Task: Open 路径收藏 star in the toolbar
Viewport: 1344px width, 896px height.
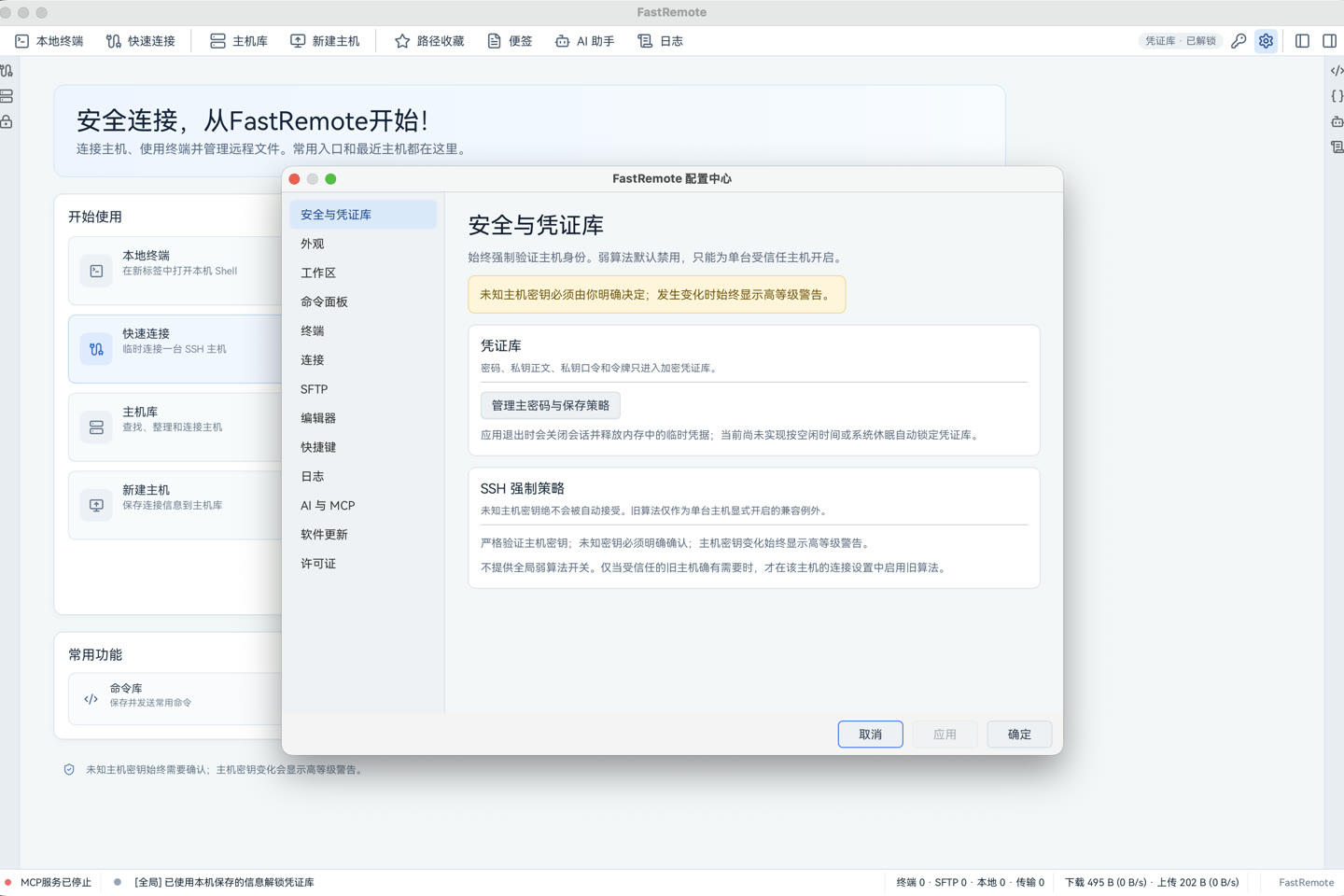Action: [x=429, y=41]
